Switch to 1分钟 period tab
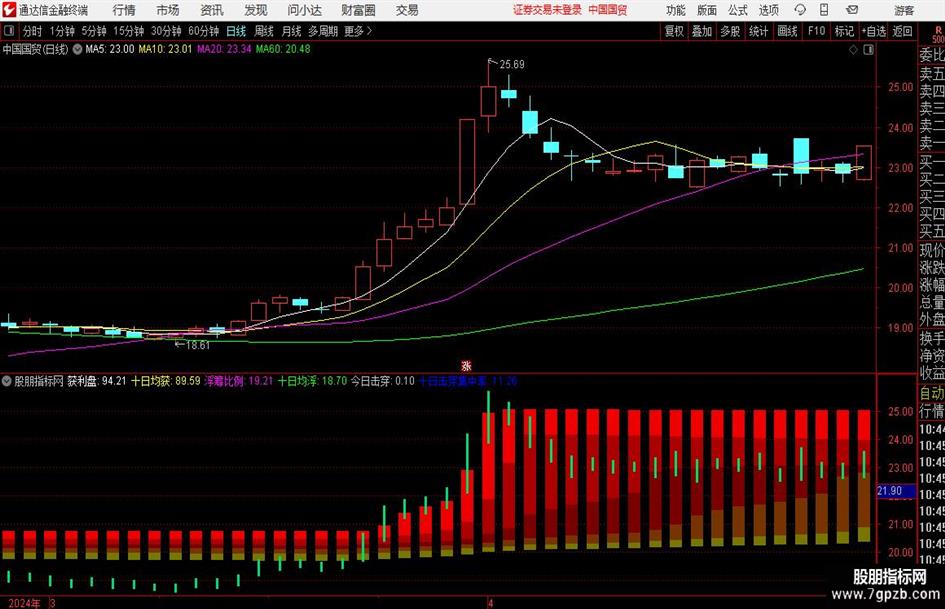 (62, 31)
